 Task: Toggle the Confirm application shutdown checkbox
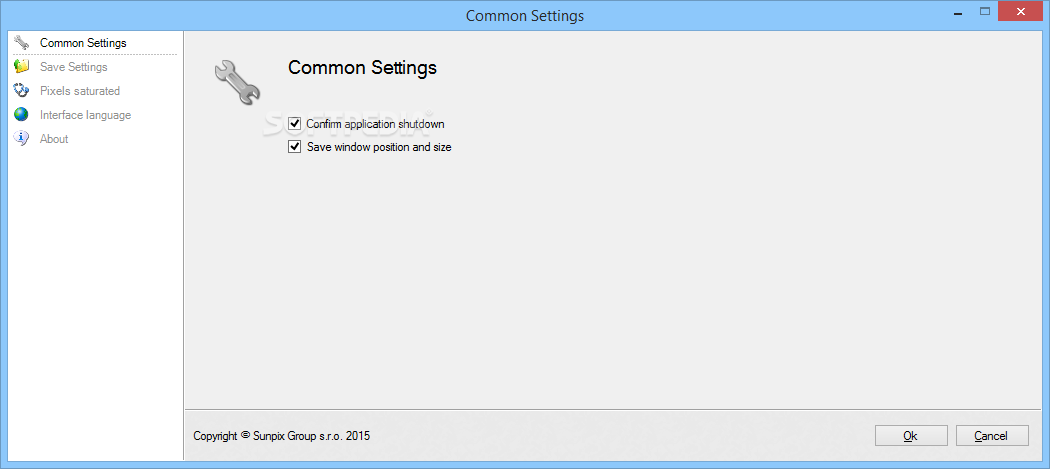[x=294, y=124]
